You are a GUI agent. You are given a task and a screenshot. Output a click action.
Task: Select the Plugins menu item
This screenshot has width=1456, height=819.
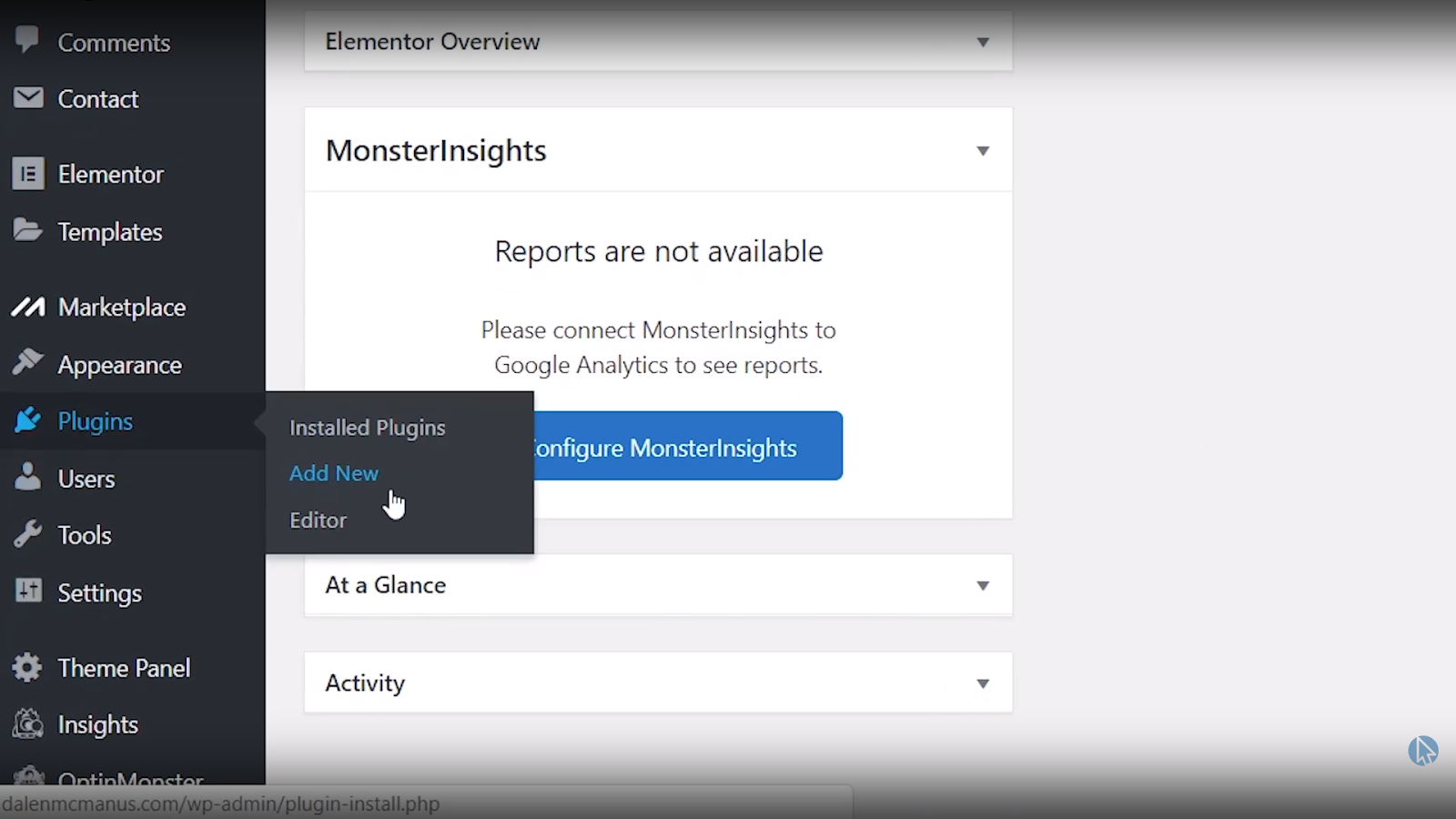(x=96, y=421)
